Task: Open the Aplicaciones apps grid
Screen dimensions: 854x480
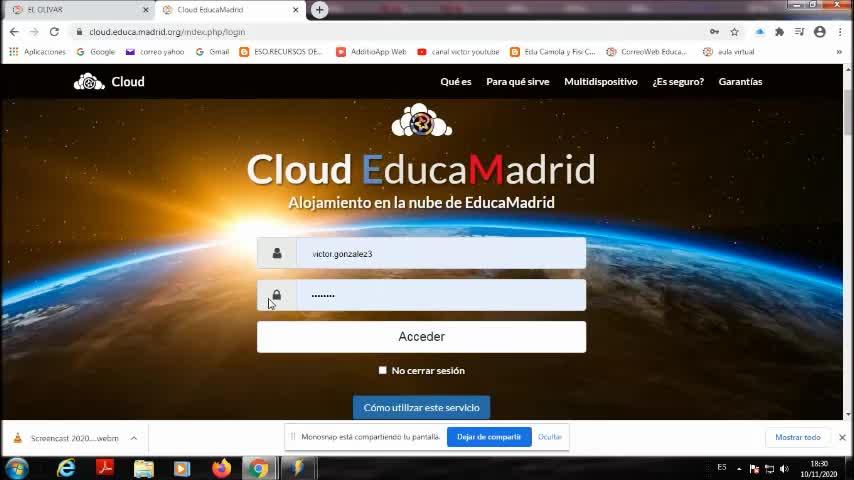Action: pyautogui.click(x=37, y=52)
